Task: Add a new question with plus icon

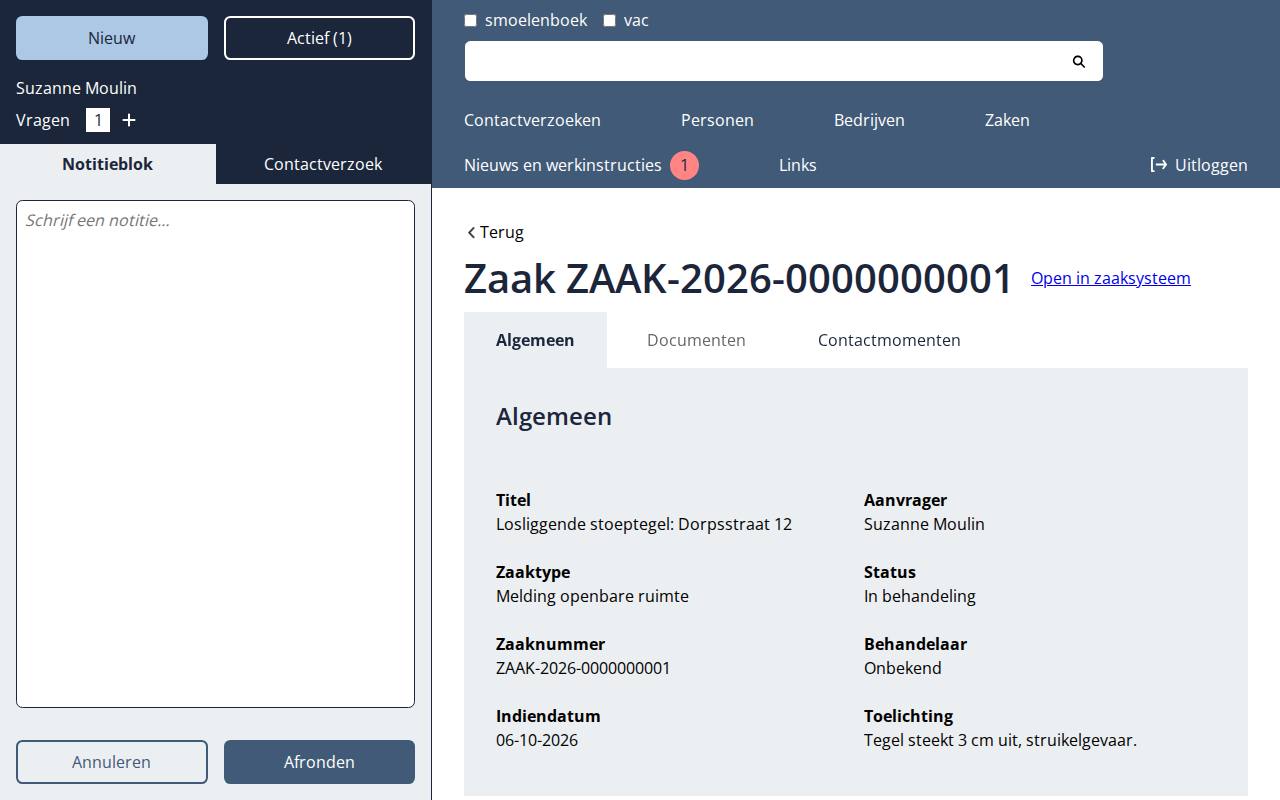Action: pyautogui.click(x=129, y=120)
